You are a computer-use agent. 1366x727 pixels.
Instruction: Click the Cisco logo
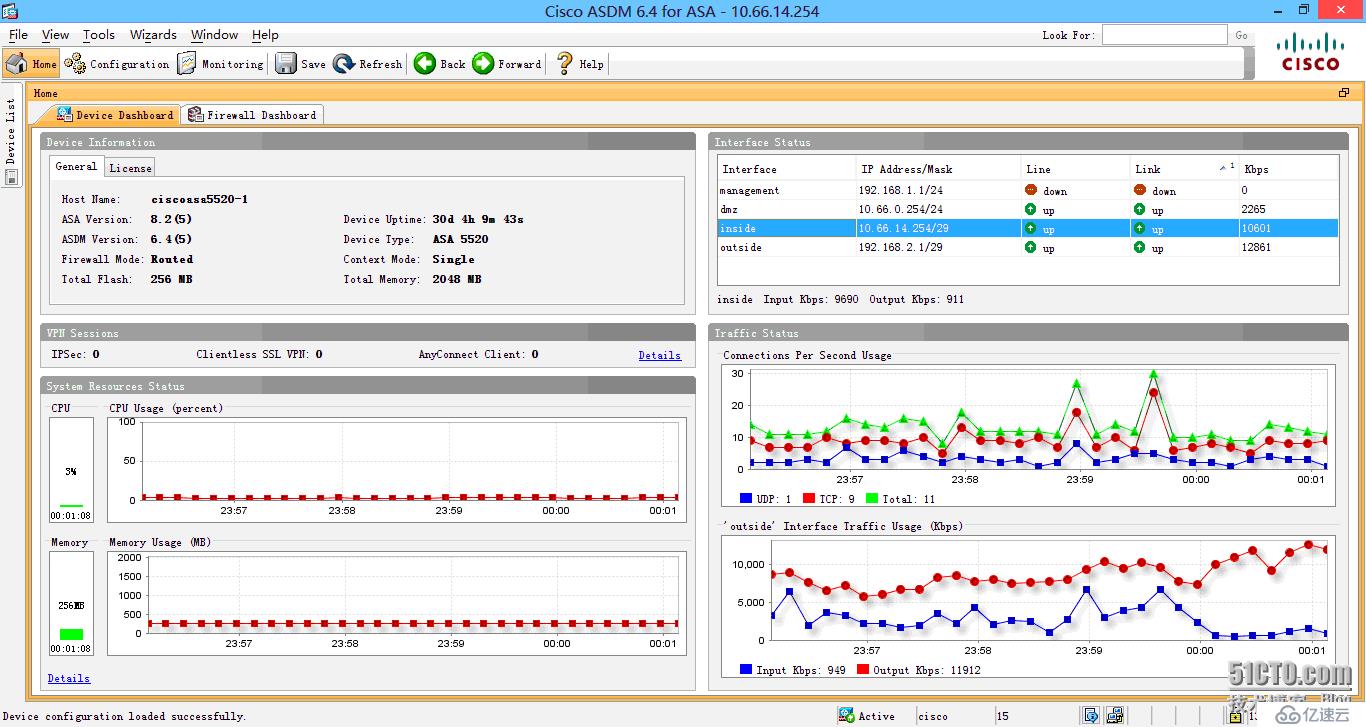tap(1311, 52)
